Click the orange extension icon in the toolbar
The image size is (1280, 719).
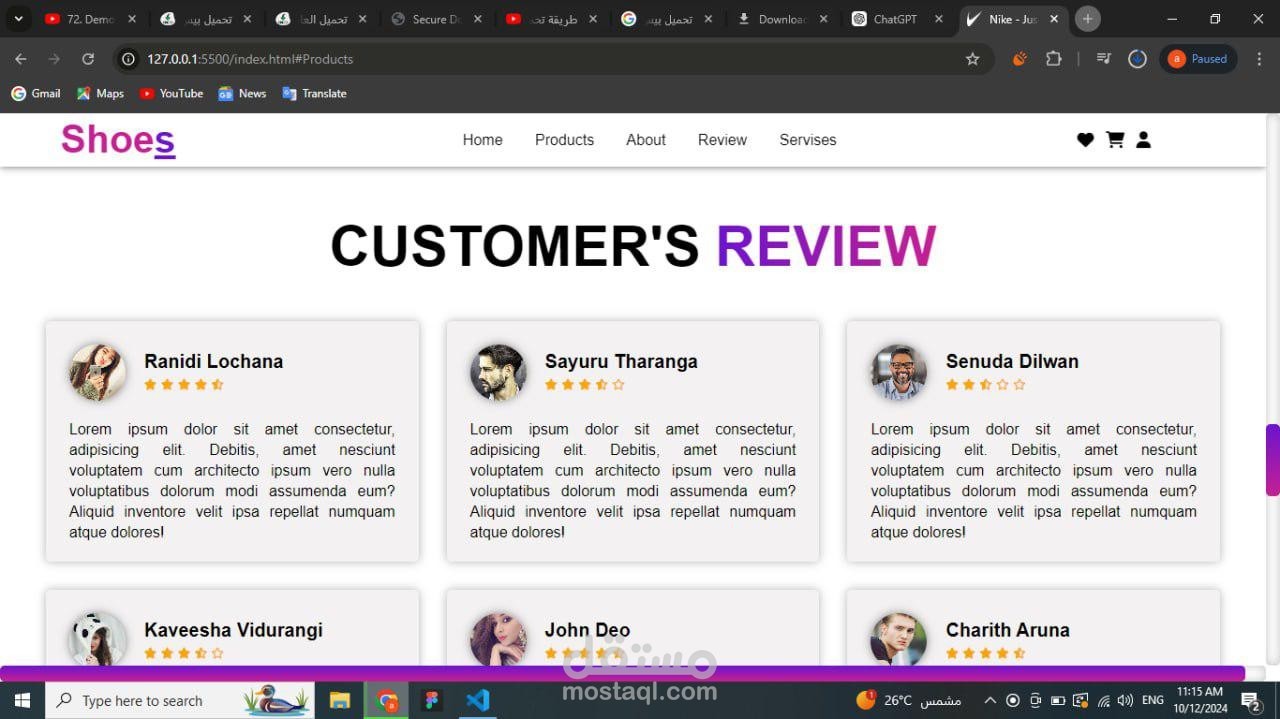tap(1020, 59)
